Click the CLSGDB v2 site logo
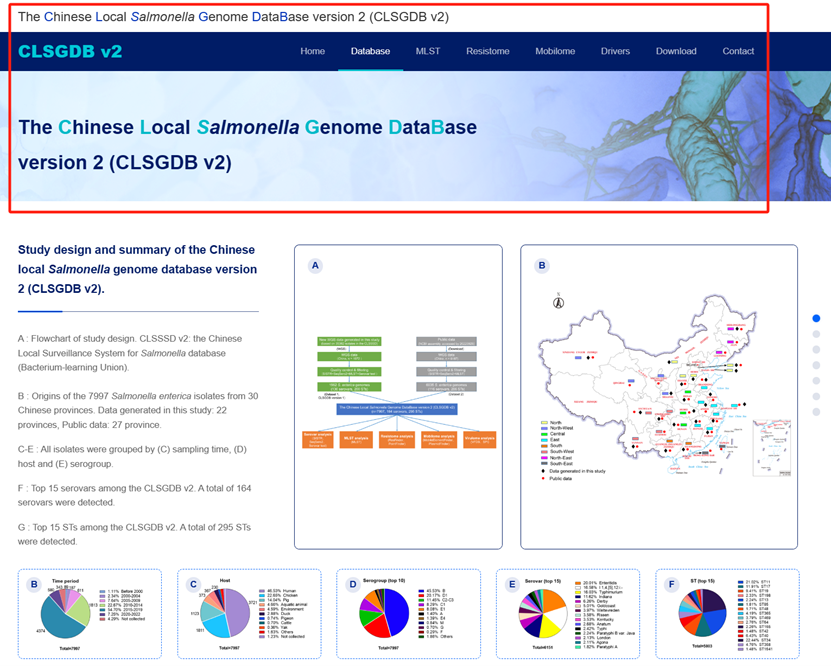Image resolution: width=831 pixels, height=666 pixels. [69, 51]
